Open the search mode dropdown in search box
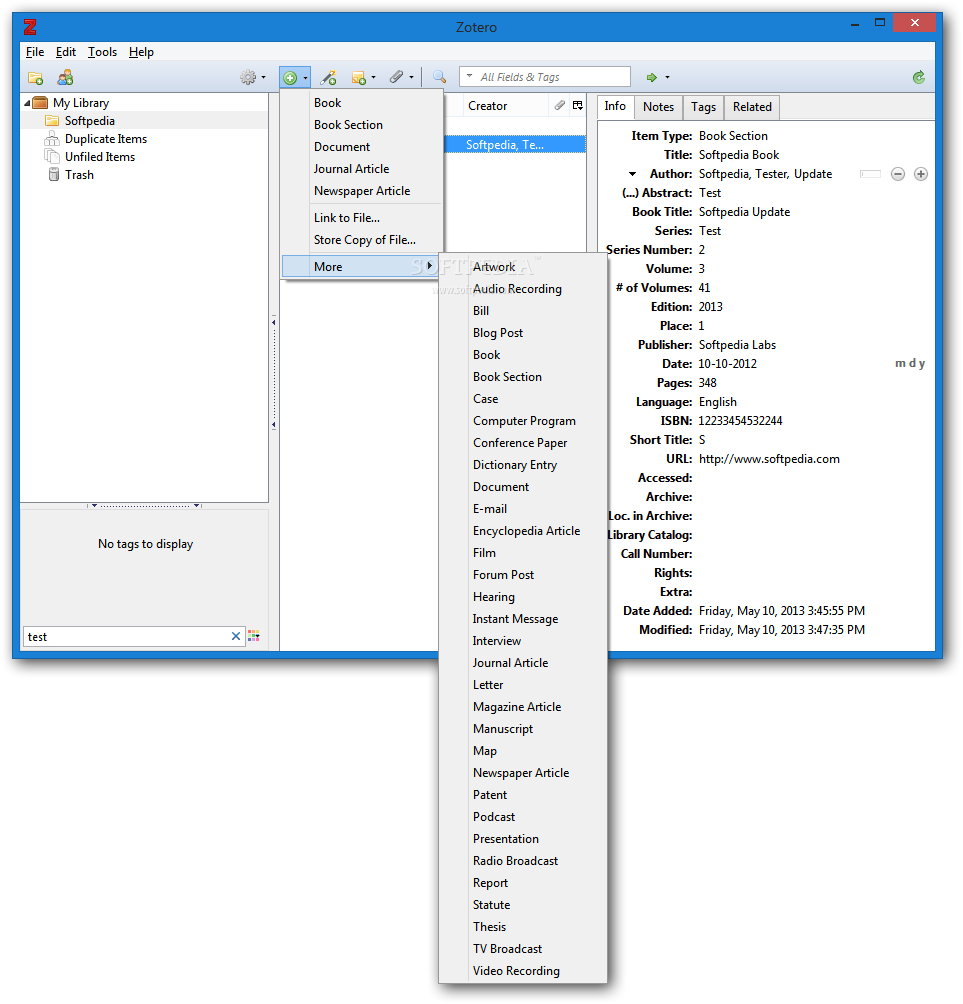Screen dimensions: 963x1004 click(469, 77)
